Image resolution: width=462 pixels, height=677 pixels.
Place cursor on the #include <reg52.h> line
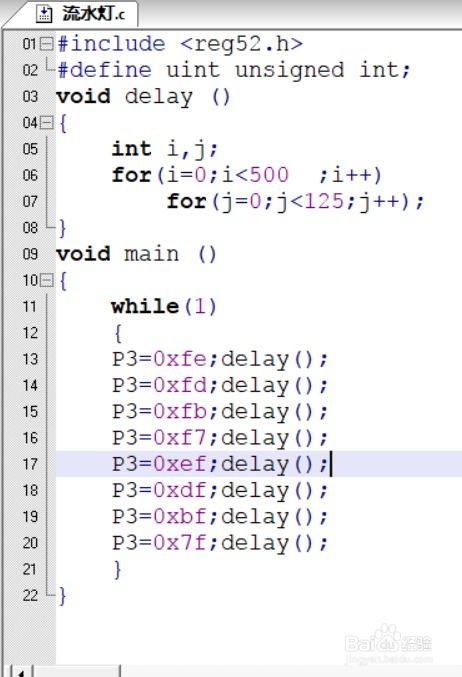click(180, 44)
